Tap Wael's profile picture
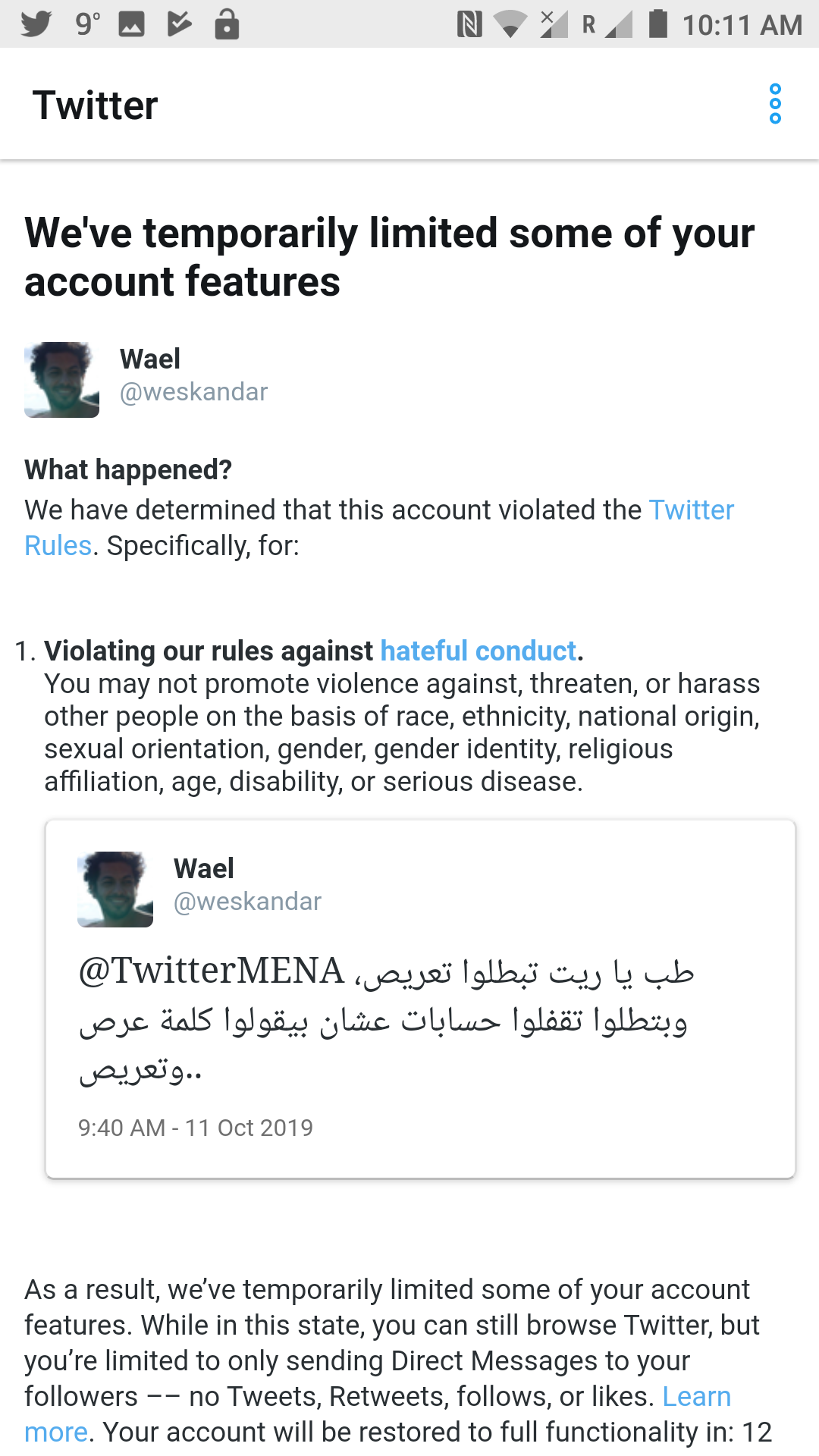 coord(61,379)
